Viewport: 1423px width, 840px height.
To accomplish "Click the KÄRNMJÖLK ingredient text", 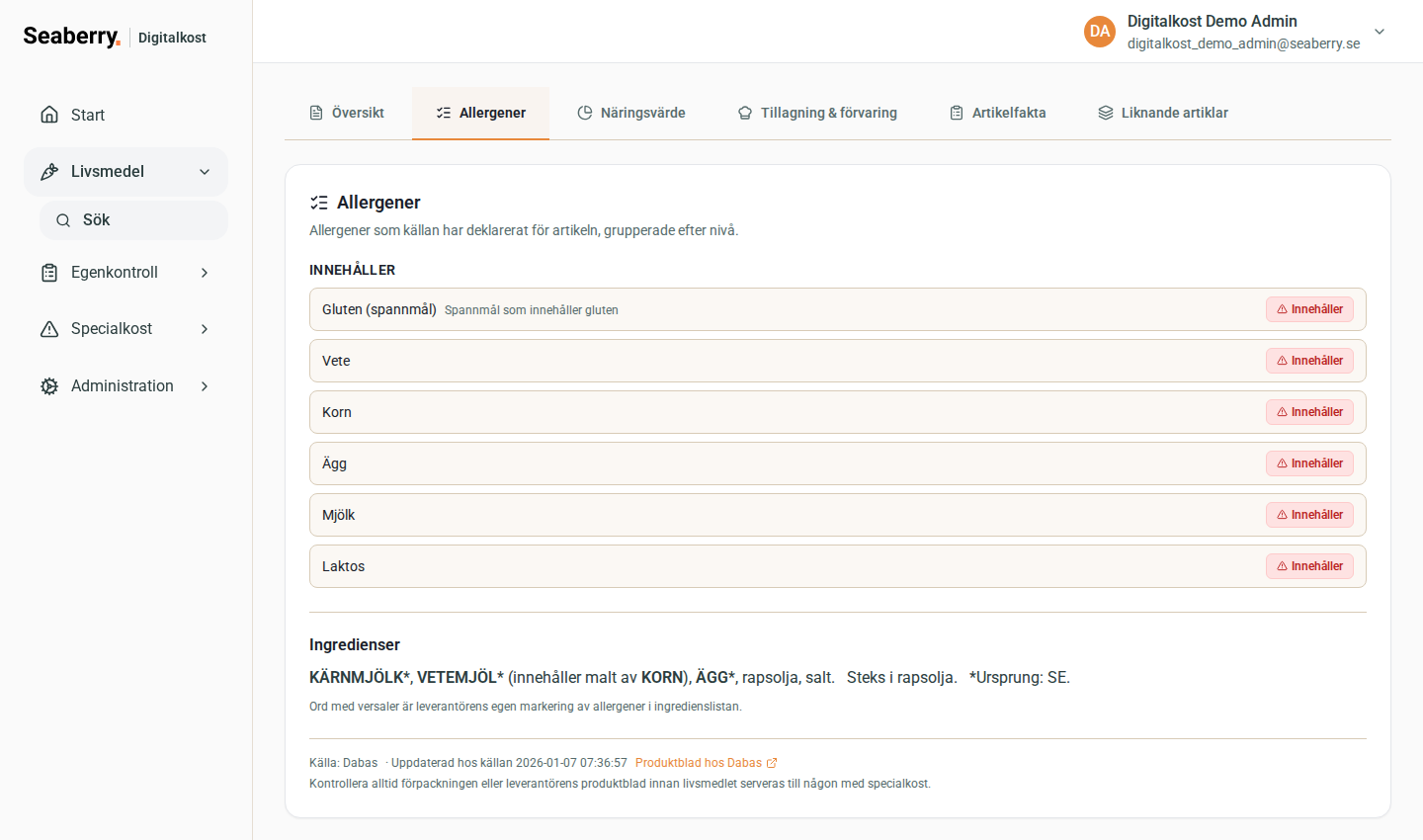I will pos(359,677).
